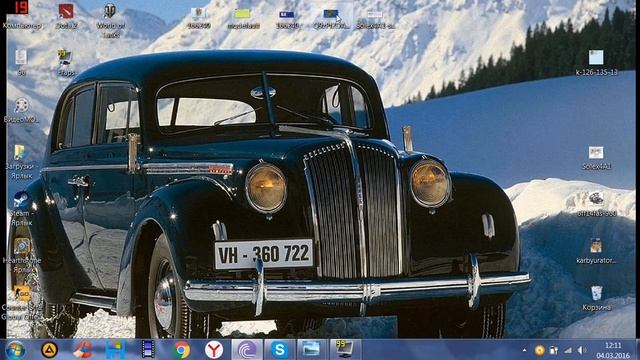Switch to the BitTorrent taskbar window
Image resolution: width=640 pixels, height=360 pixels.
247,350
